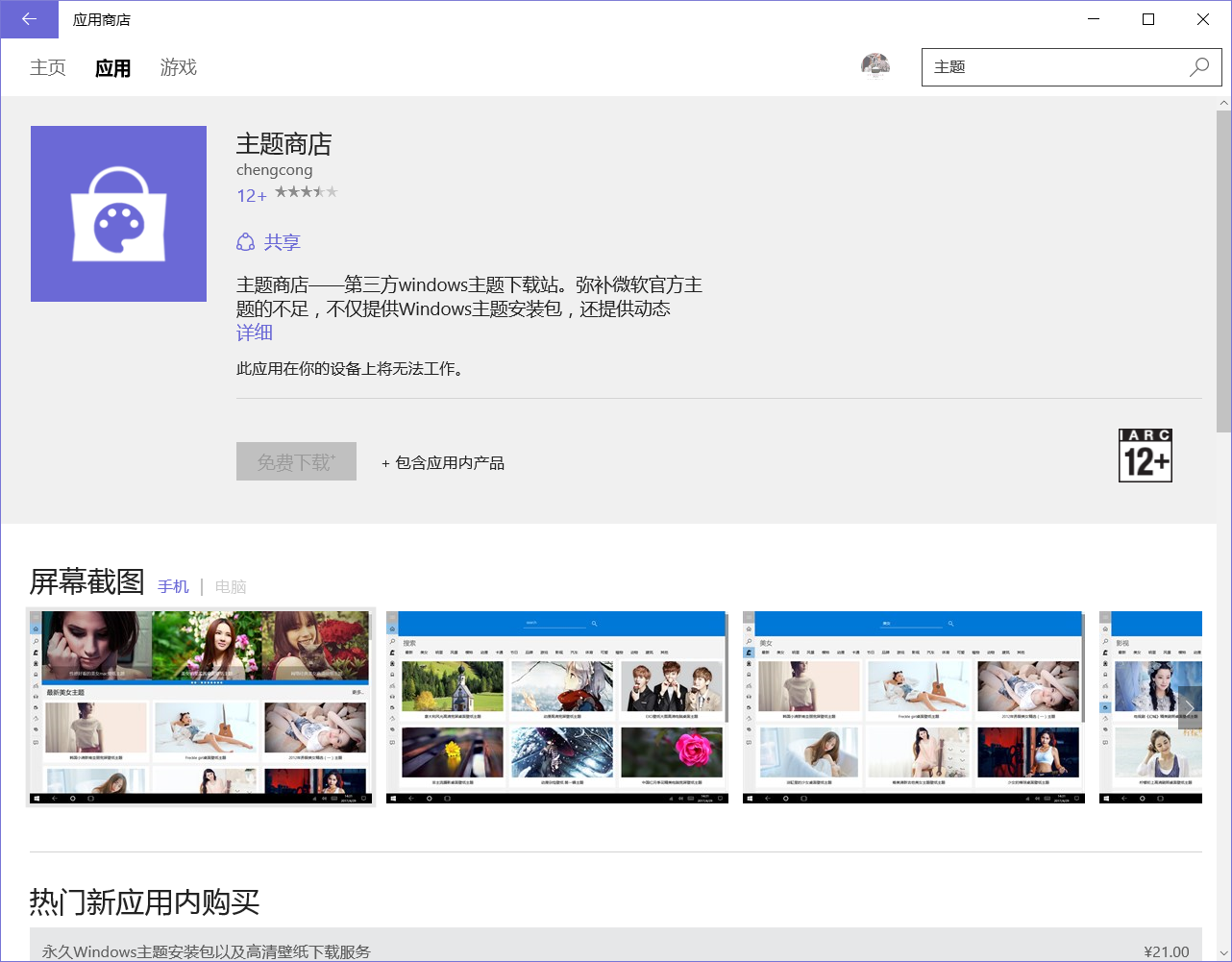Open fourth screenshot showing 影视 category

[x=1150, y=706]
